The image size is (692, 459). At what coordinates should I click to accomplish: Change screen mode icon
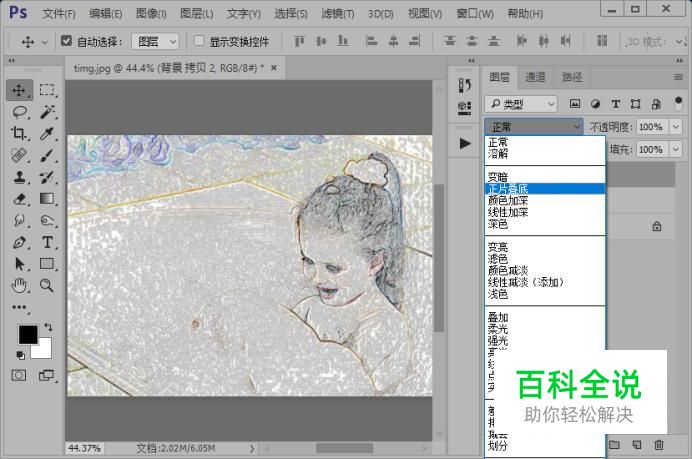pos(46,376)
